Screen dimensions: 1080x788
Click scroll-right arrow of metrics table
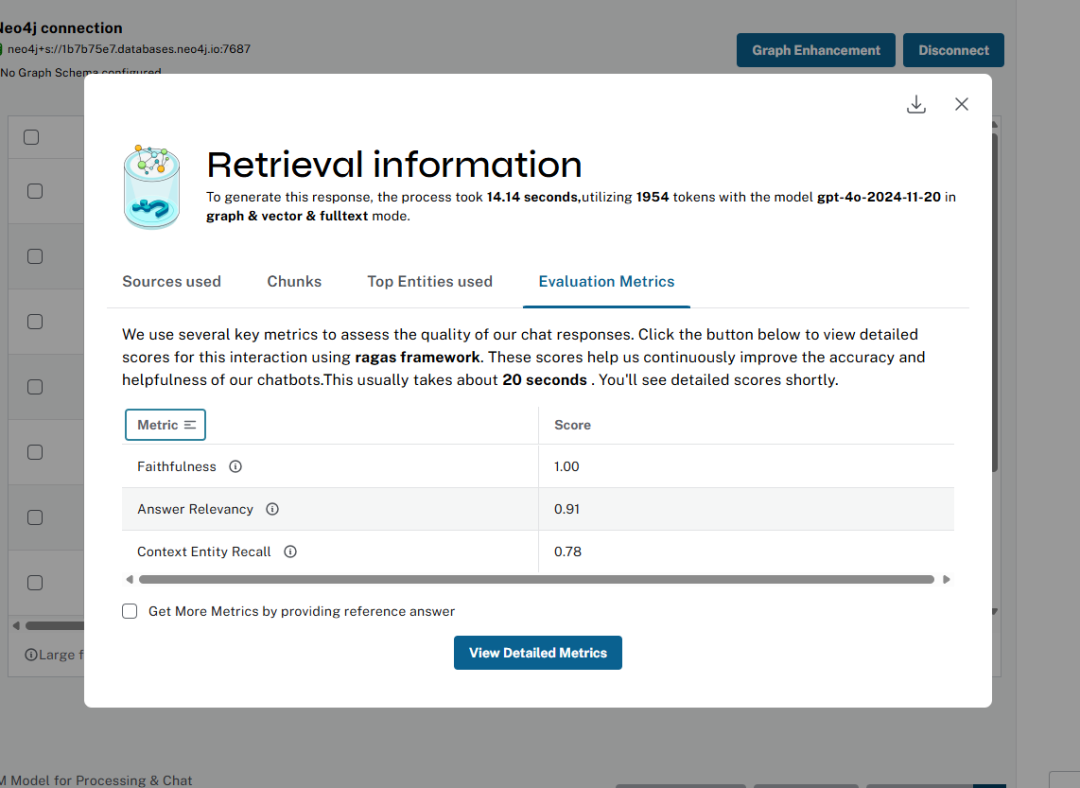(x=946, y=579)
